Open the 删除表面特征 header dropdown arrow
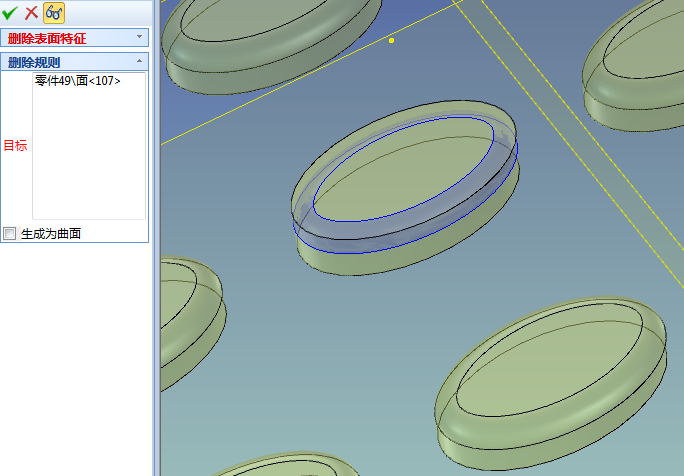Viewport: 684px width, 476px height. 140,37
